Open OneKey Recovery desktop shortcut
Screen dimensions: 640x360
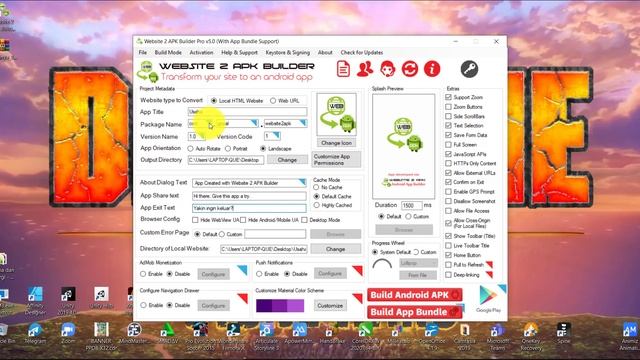[x=531, y=337]
